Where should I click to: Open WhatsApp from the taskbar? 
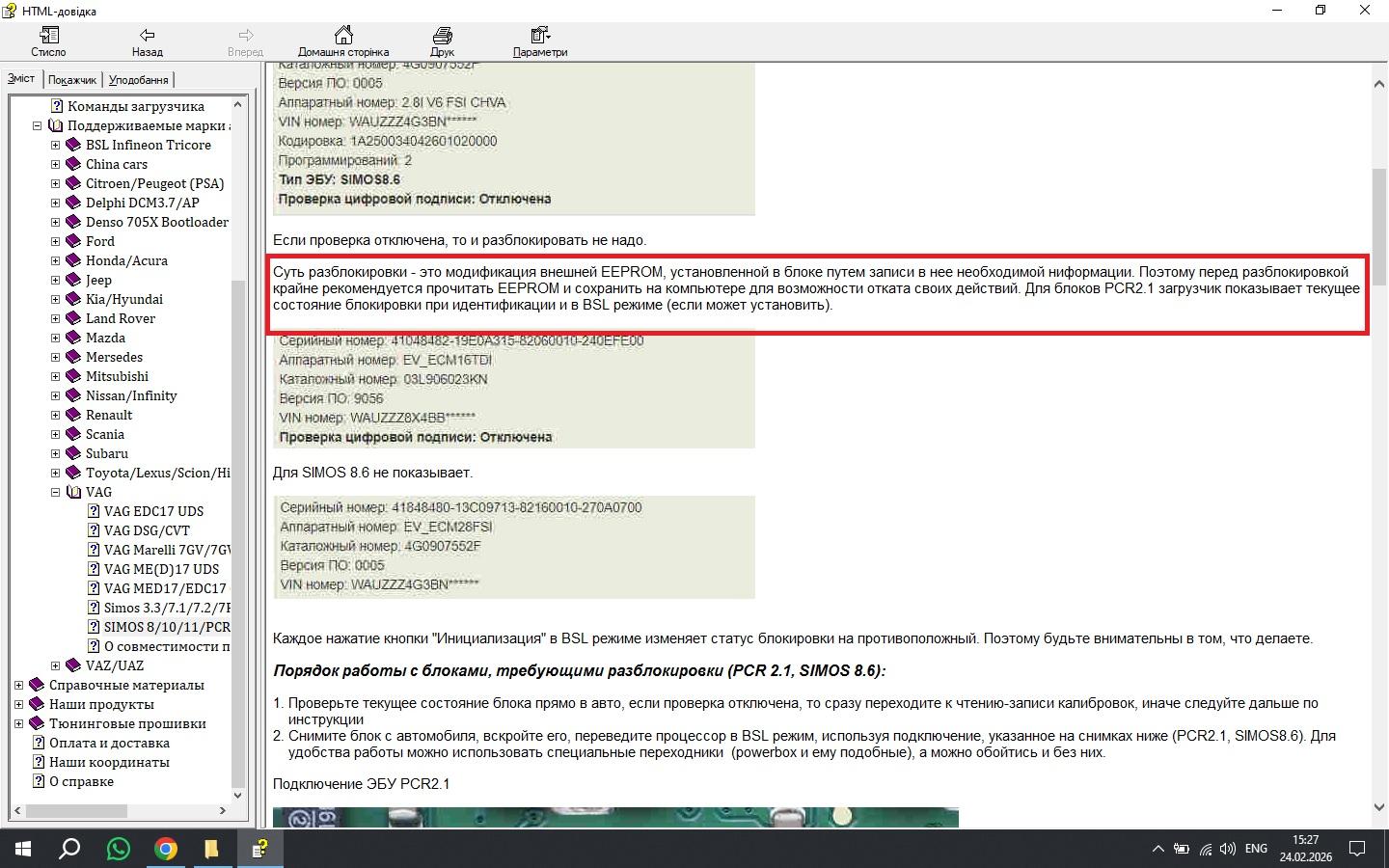point(119,849)
